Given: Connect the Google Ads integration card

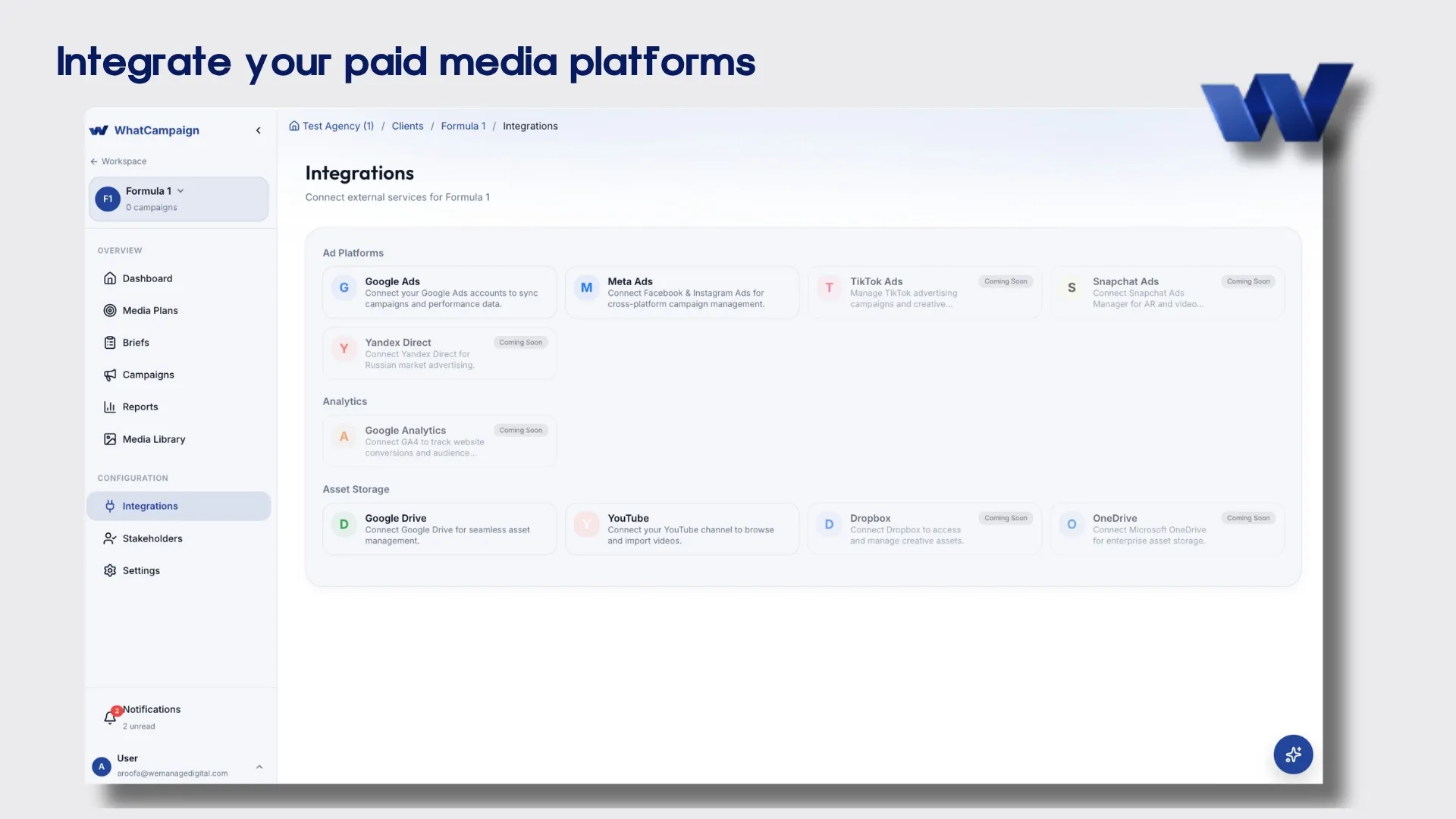Looking at the screenshot, I should pos(440,292).
